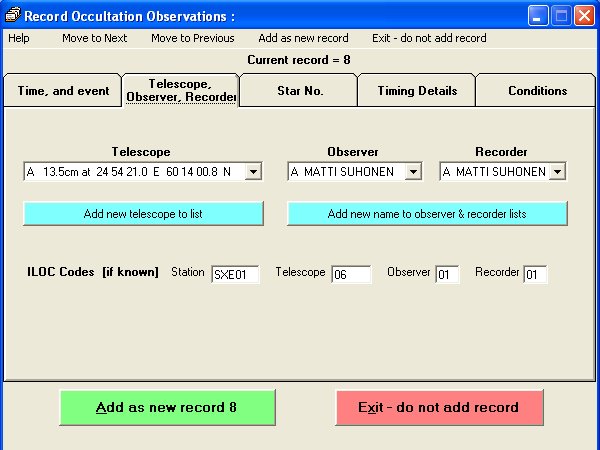Focus the ILOC Telescope code field

(351, 274)
